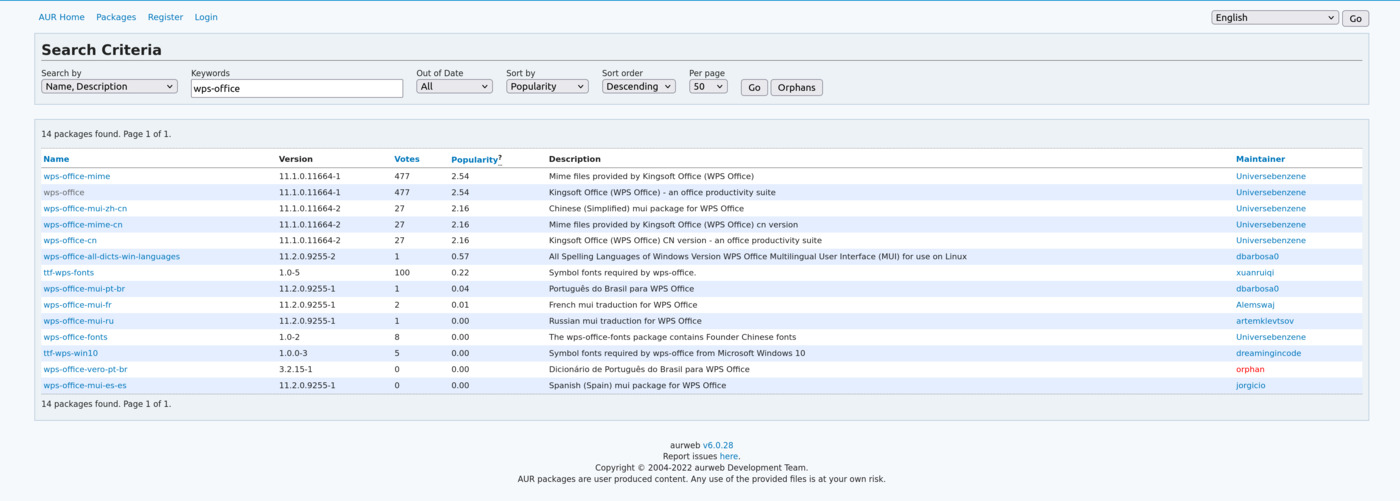Click the Report issues here link

(x=728, y=456)
